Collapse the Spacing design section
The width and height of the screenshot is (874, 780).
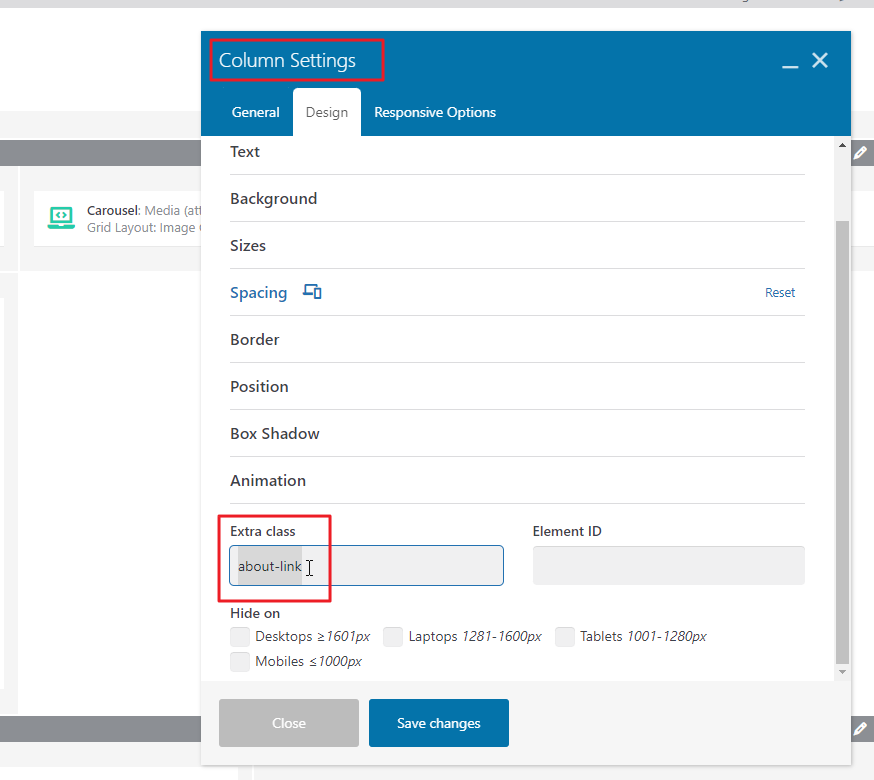(x=259, y=293)
